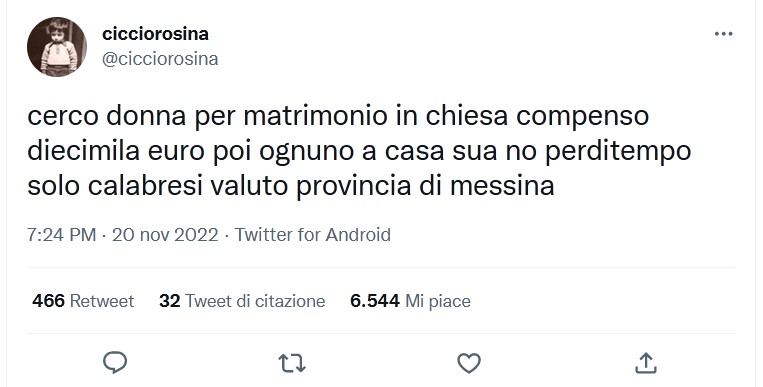View the 32 Tweet di citazione
Screen dimensions: 763x387
242,301
